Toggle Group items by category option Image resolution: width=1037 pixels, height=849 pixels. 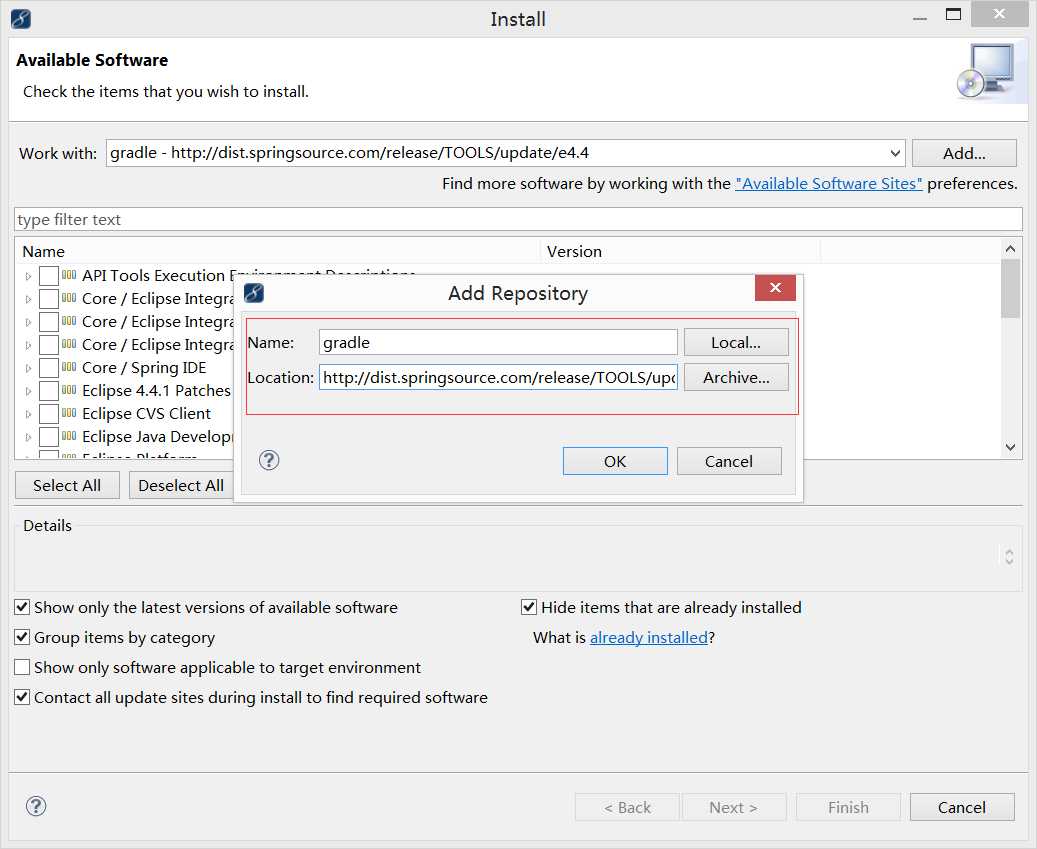[22, 637]
